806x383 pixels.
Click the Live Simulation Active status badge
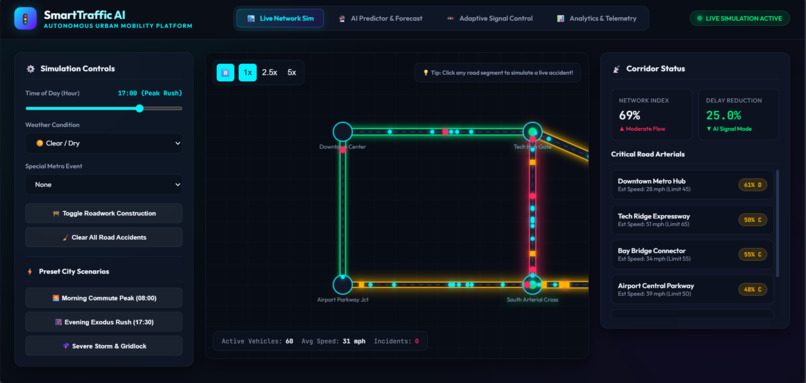point(739,19)
